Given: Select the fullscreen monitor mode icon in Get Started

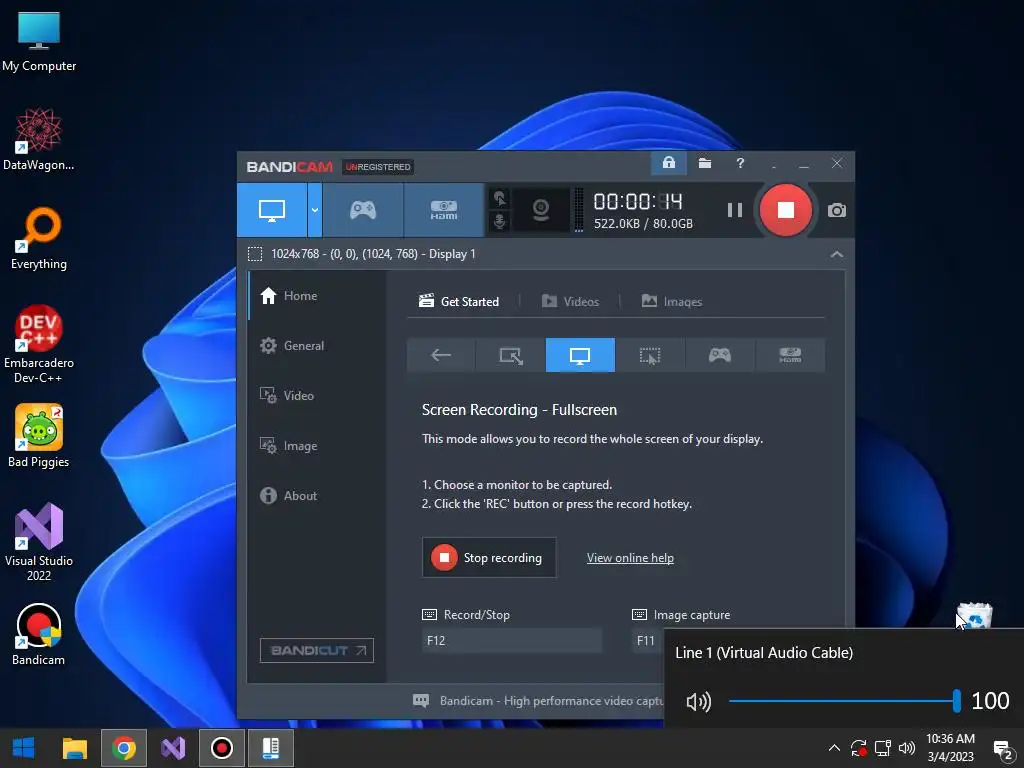Looking at the screenshot, I should [x=580, y=355].
